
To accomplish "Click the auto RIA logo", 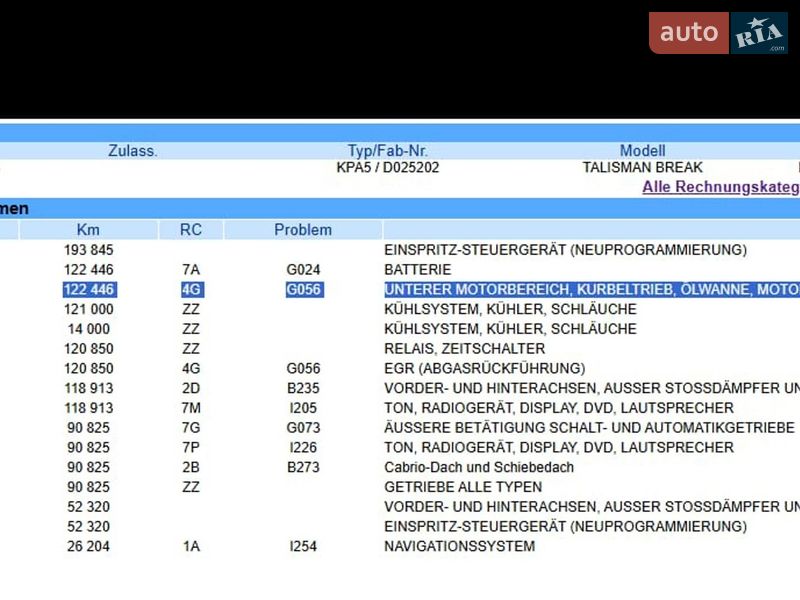I will (717, 33).
